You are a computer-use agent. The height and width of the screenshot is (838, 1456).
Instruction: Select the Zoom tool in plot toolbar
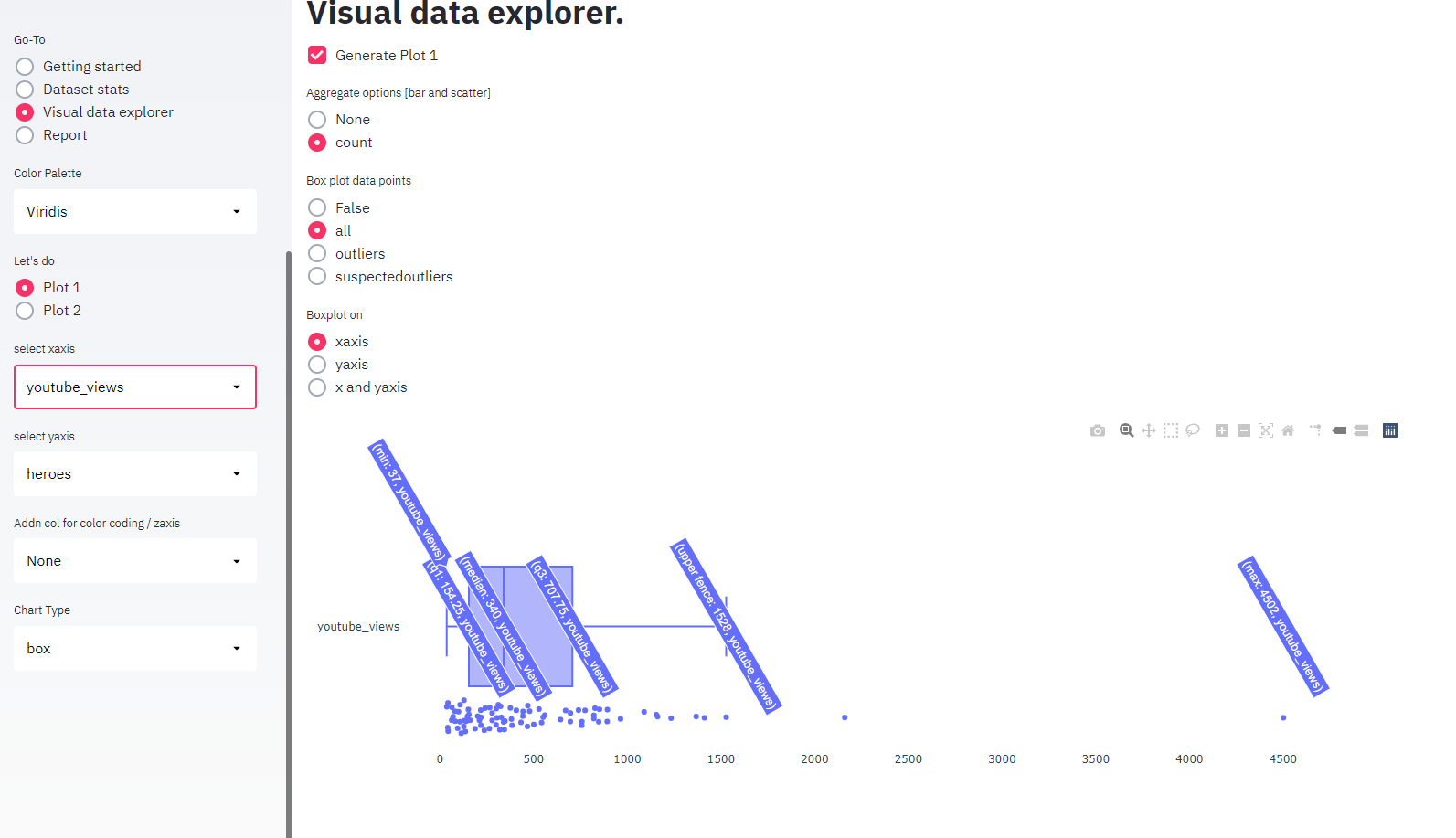1127,430
